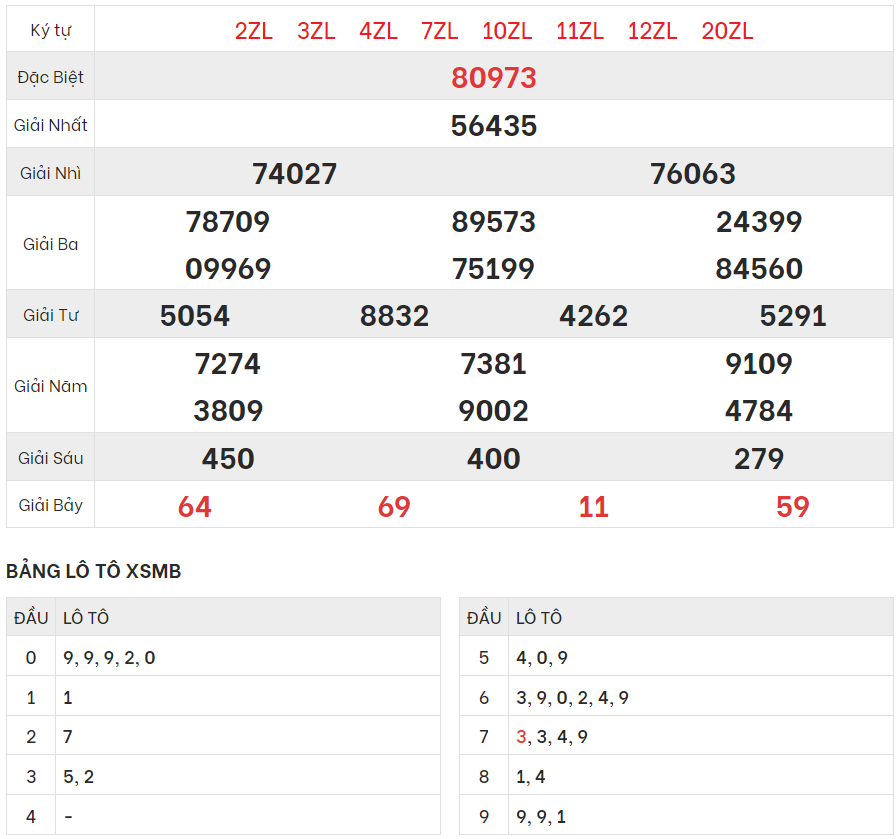Click the Giải Năm row label
This screenshot has width=896, height=839.
point(50,386)
